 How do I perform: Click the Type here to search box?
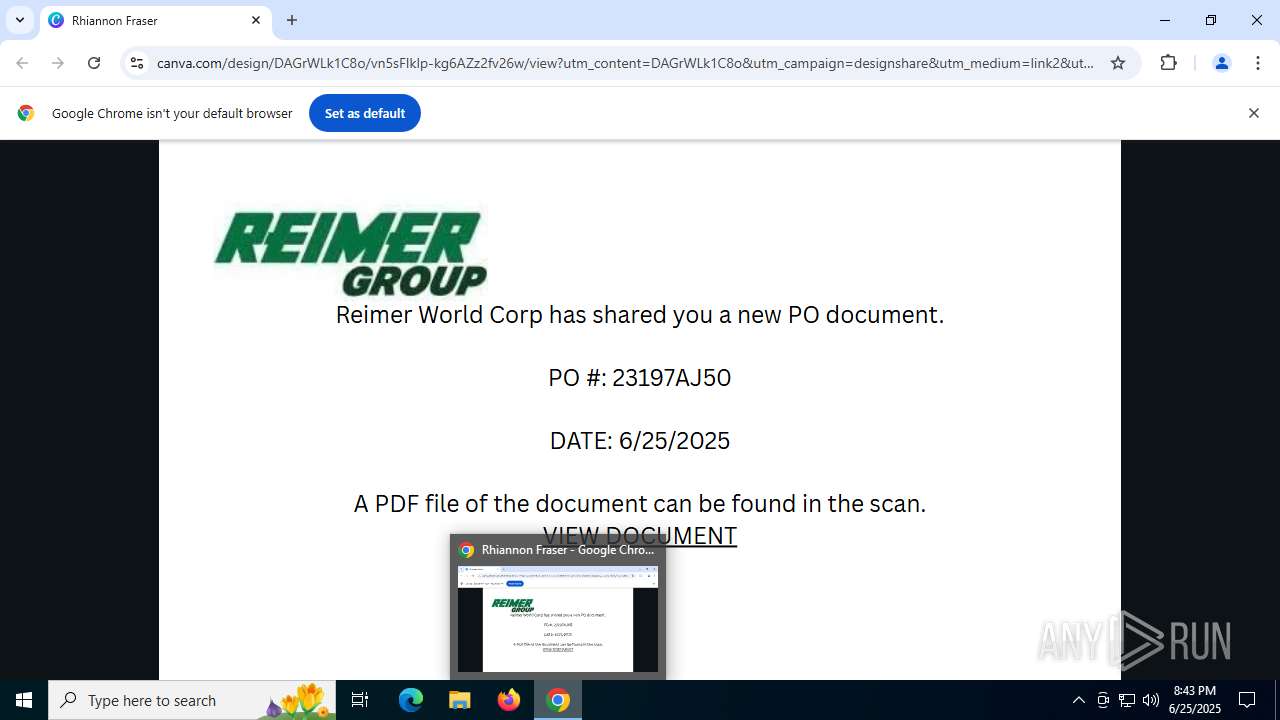point(192,700)
